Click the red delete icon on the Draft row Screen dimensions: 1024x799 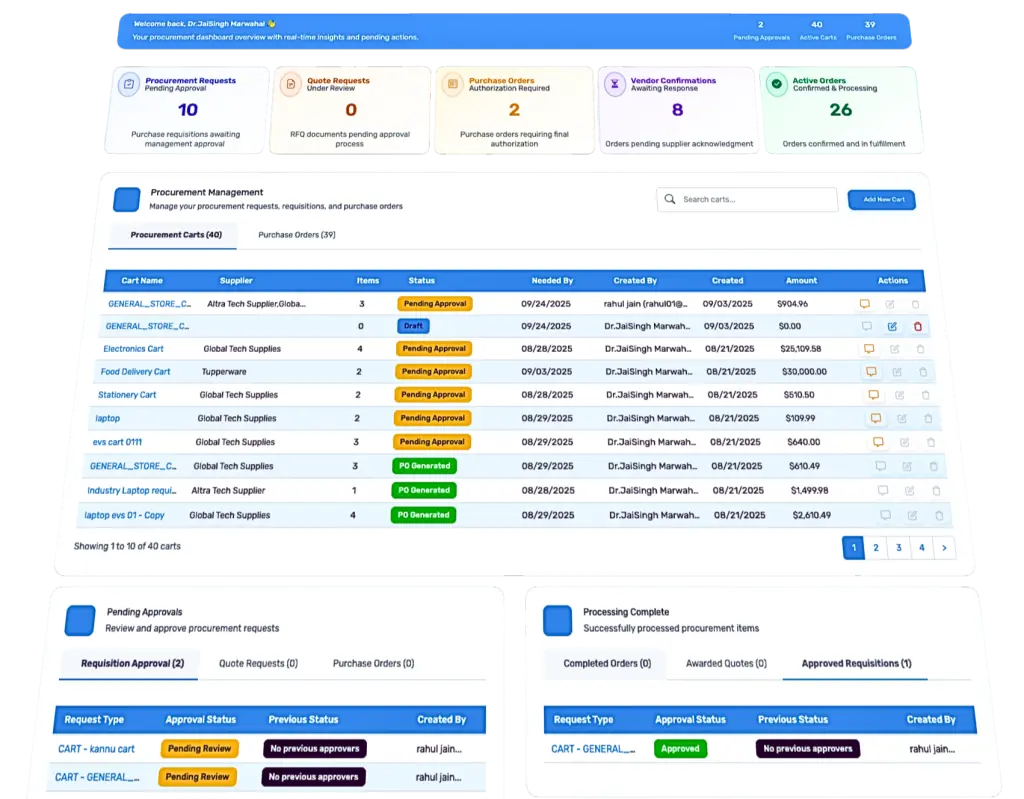click(918, 326)
